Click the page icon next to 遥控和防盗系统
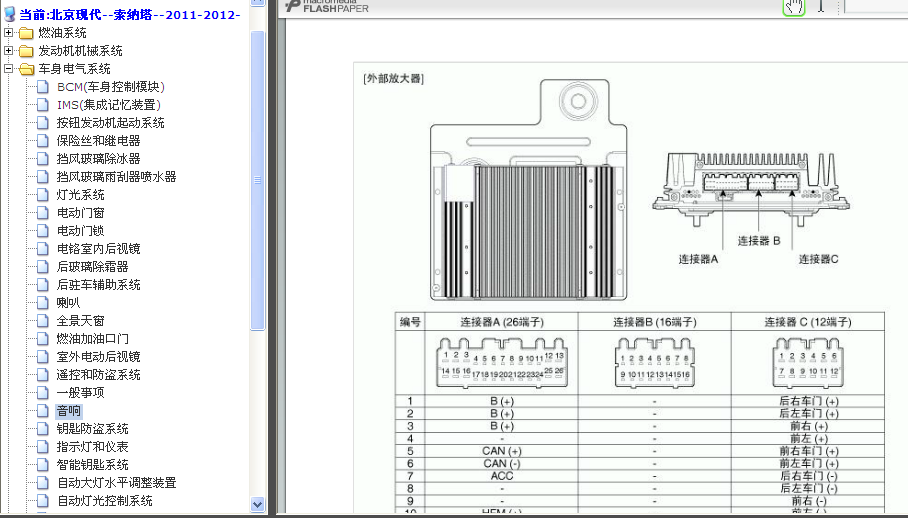The image size is (908, 518). pyautogui.click(x=42, y=374)
